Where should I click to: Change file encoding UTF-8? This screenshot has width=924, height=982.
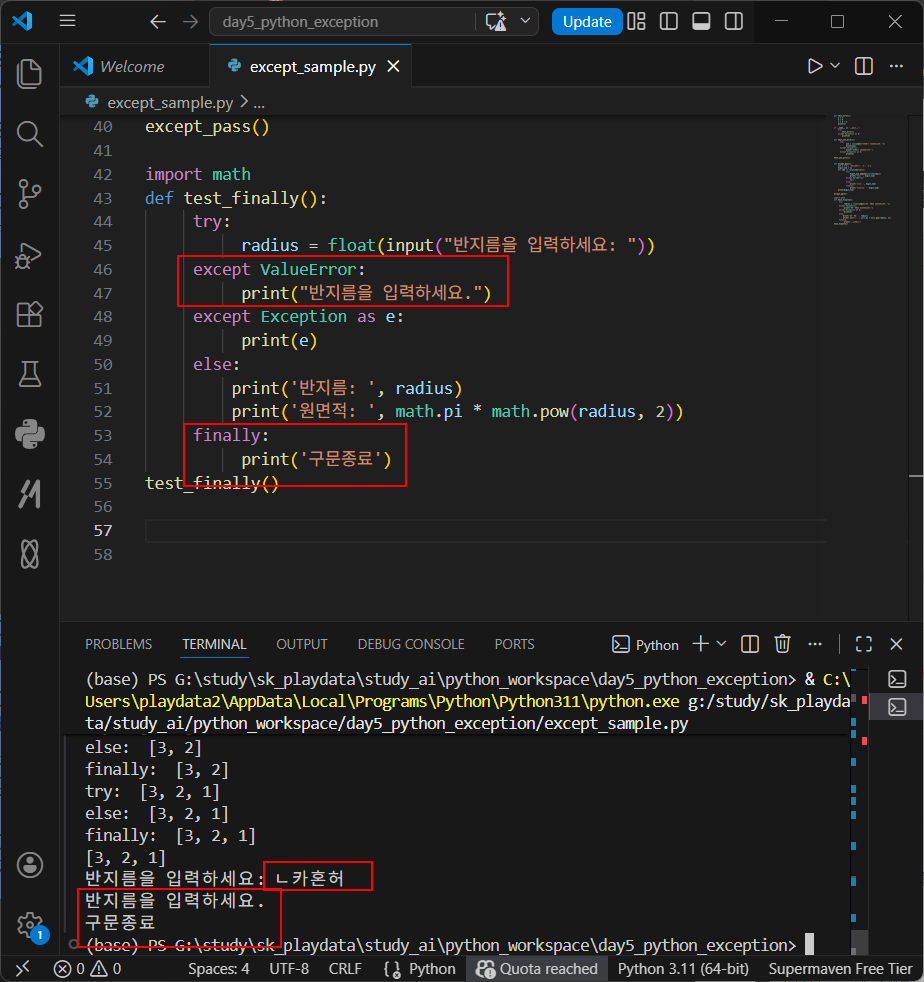[289, 969]
